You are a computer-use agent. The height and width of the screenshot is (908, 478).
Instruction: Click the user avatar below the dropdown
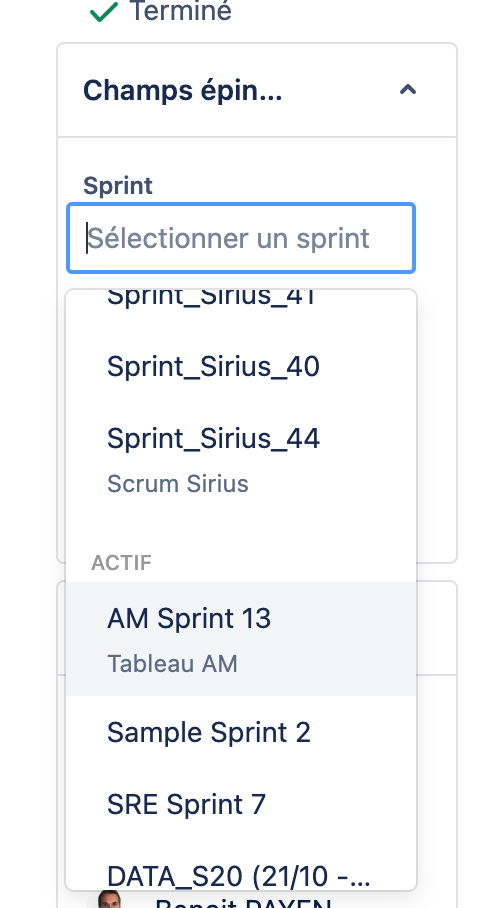tap(108, 899)
